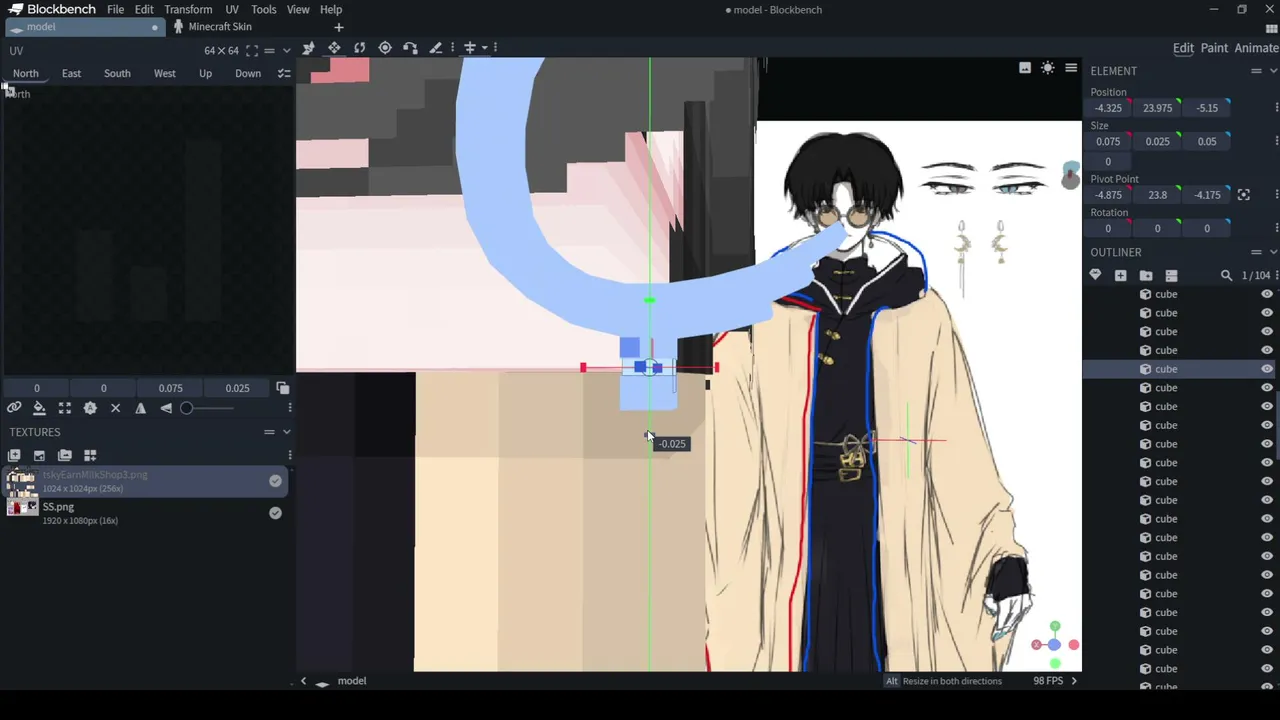Click the Size Y field showing 0.025
The image size is (1280, 720).
pos(1157,142)
